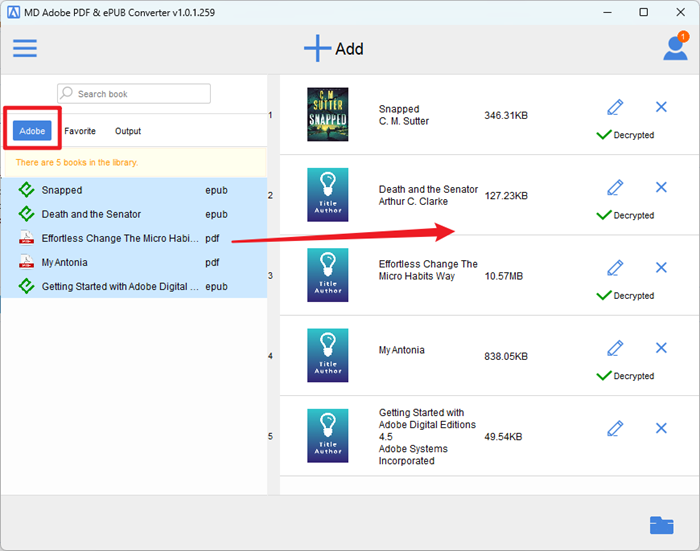Click the search magnifier icon
This screenshot has height=551, width=700.
[x=67, y=93]
